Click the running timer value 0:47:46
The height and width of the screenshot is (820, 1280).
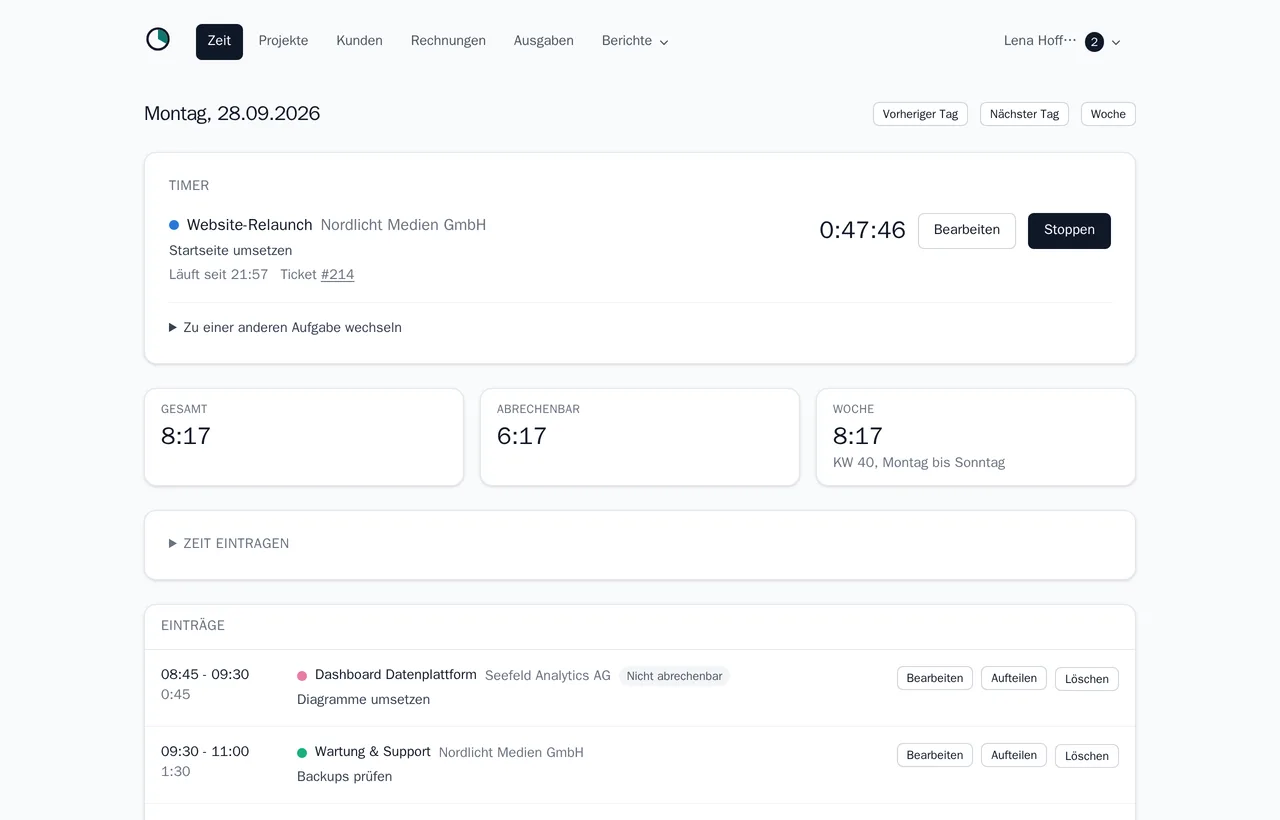click(x=862, y=231)
